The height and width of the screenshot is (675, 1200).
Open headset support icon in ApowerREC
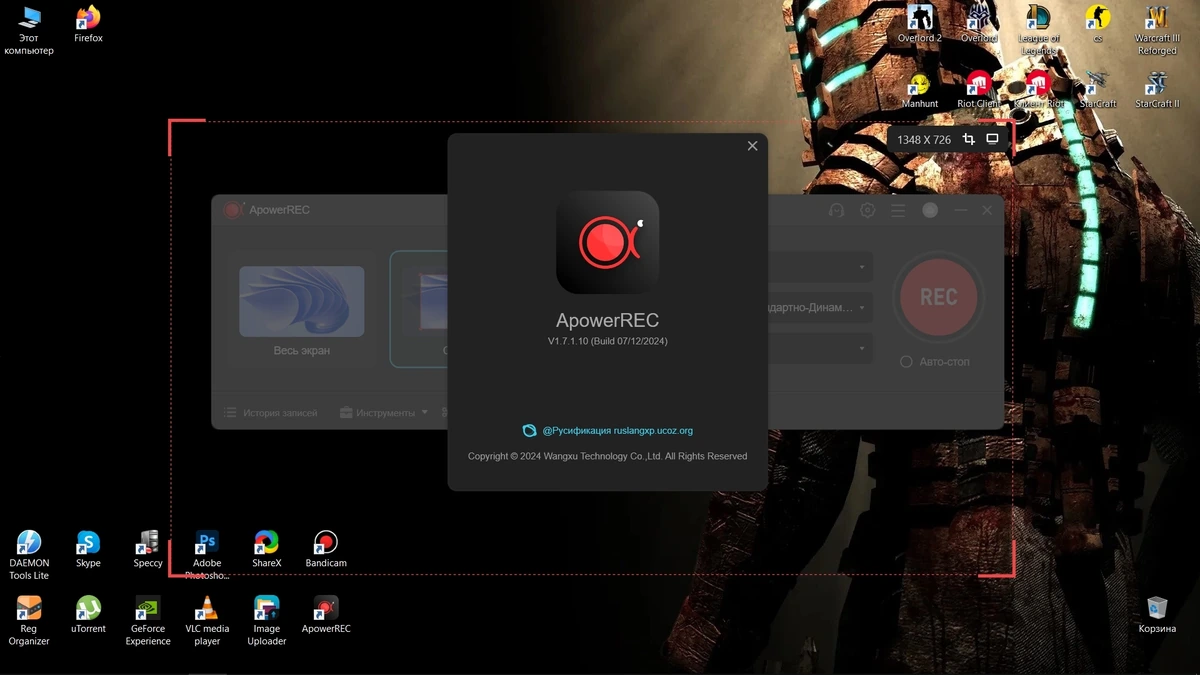click(x=837, y=210)
